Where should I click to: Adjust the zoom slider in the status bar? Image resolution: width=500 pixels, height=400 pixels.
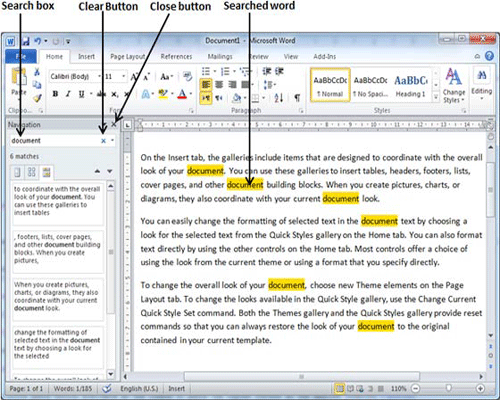(448, 388)
